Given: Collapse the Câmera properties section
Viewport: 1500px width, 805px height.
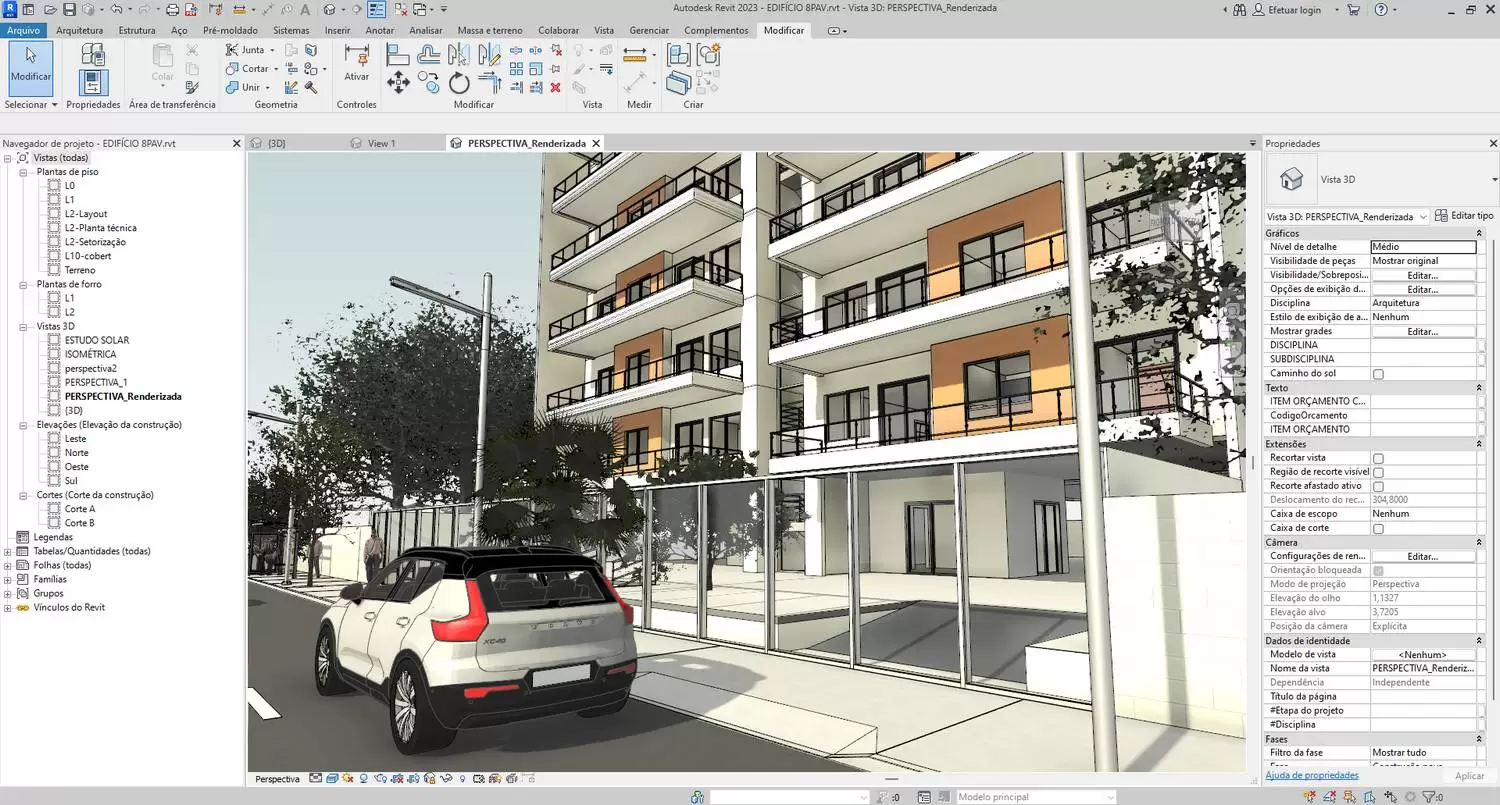Looking at the screenshot, I should tap(1478, 542).
